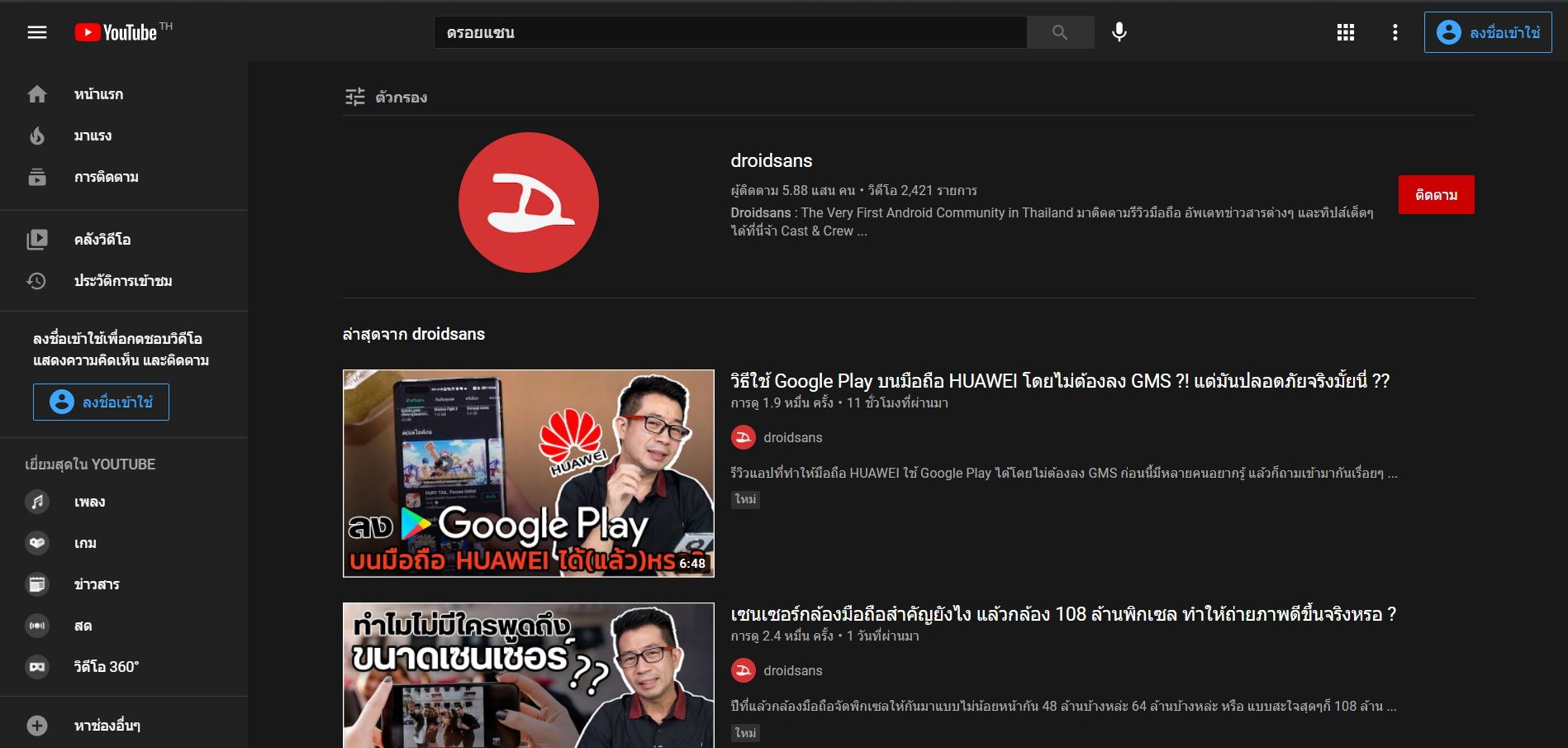Open the YouTube apps grid
Image resolution: width=1568 pixels, height=748 pixels.
(1346, 32)
